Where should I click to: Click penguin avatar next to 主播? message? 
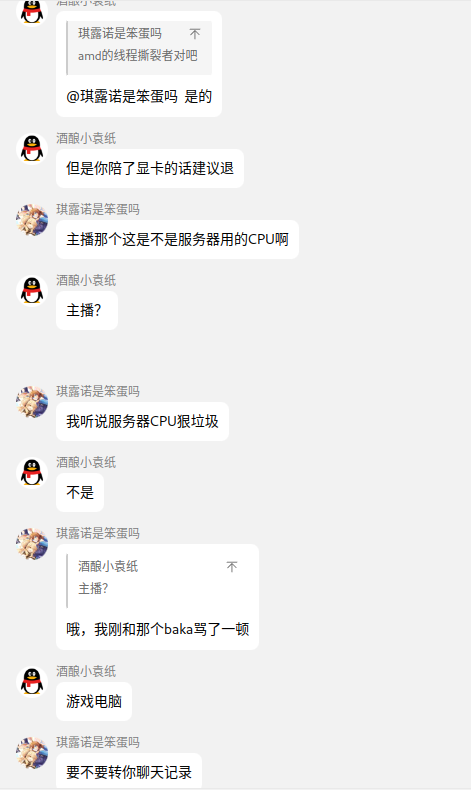click(32, 291)
